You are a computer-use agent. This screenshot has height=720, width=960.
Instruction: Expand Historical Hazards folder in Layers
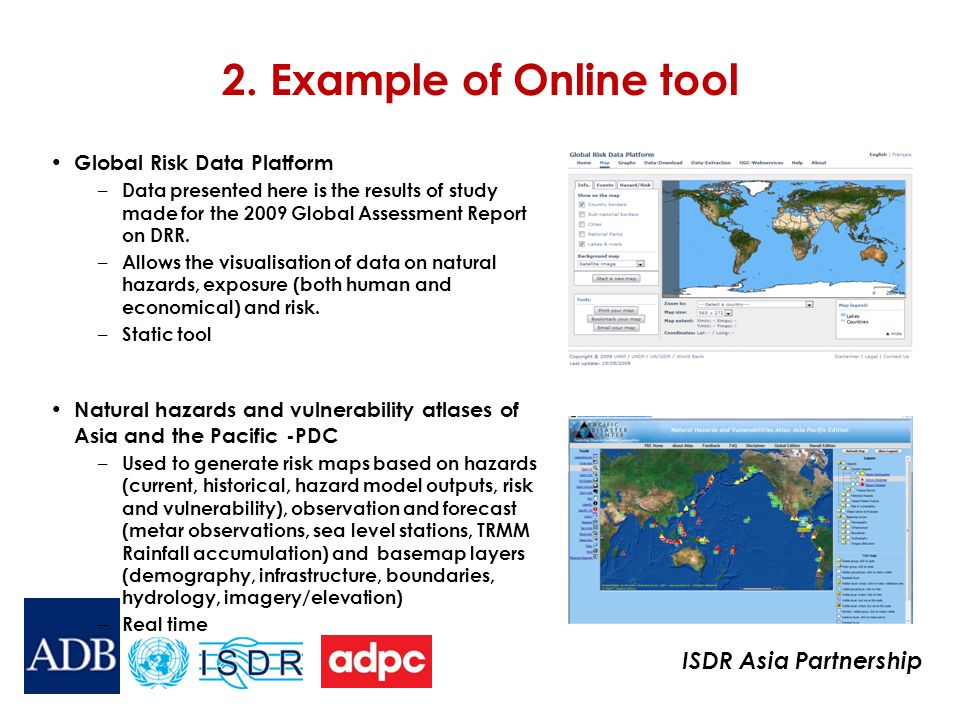tap(844, 495)
